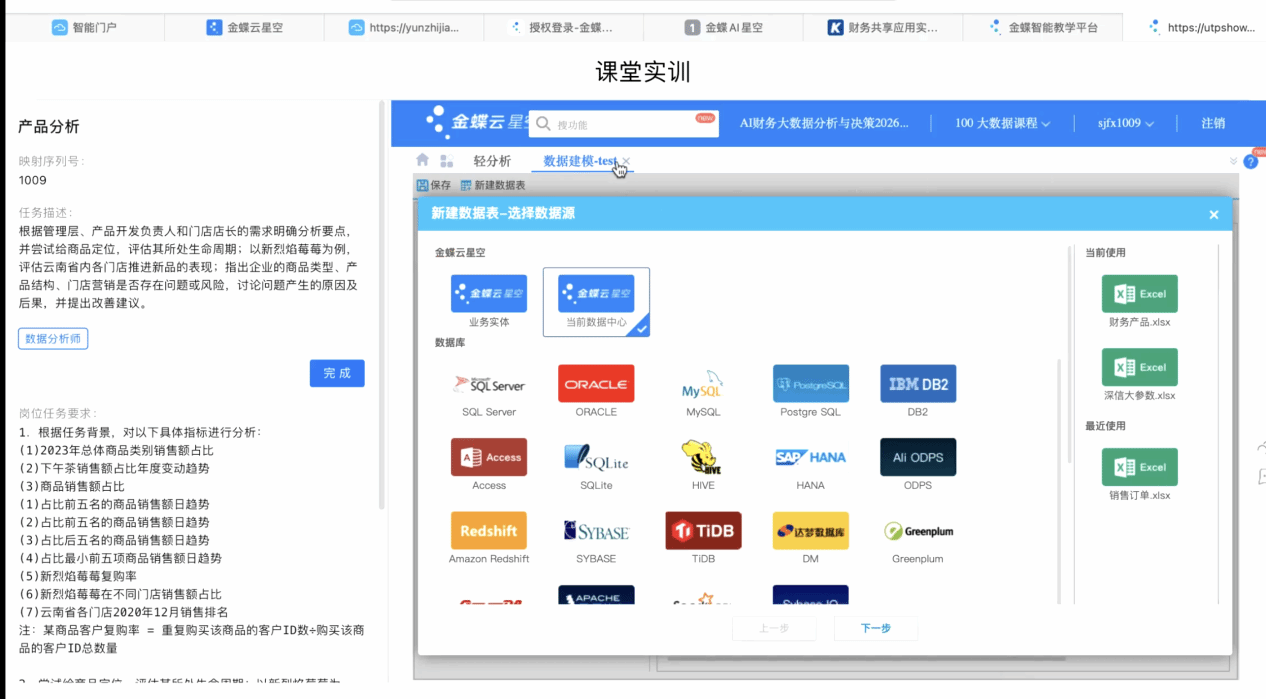Switch to the 轻分析 tab
Screen dimensions: 1266x699
(492, 161)
